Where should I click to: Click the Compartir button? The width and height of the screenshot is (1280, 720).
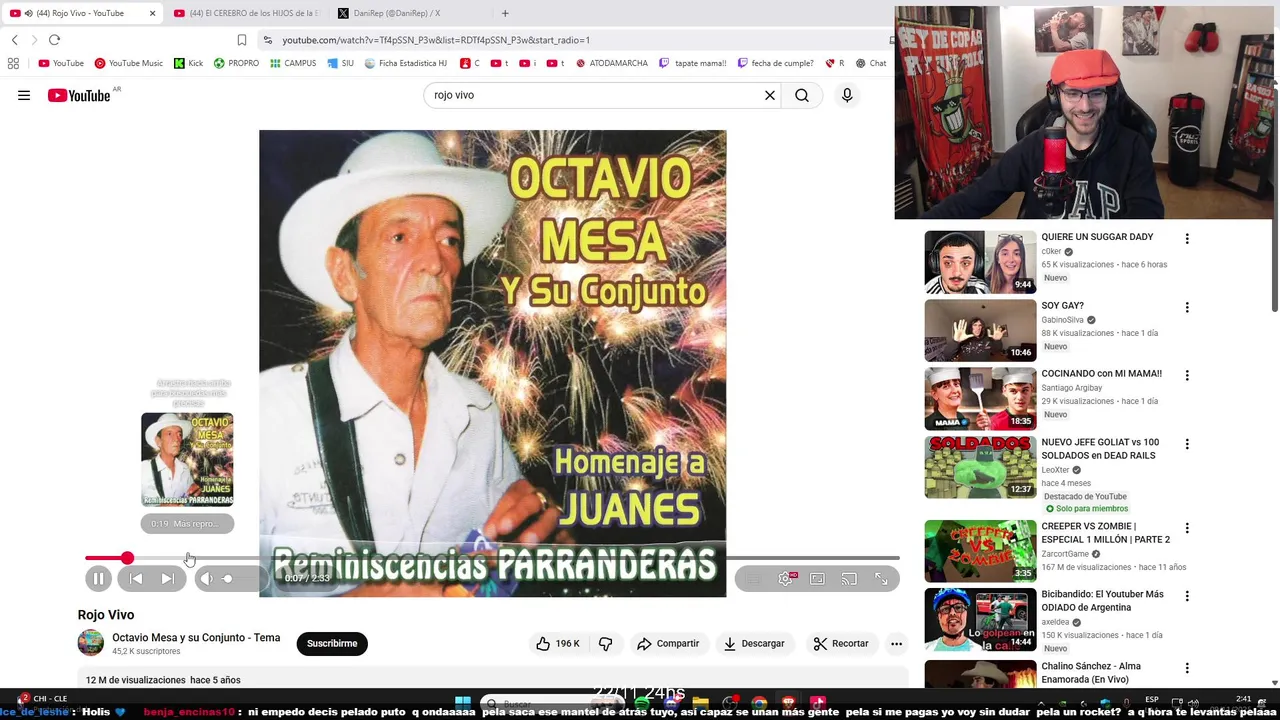(x=668, y=643)
